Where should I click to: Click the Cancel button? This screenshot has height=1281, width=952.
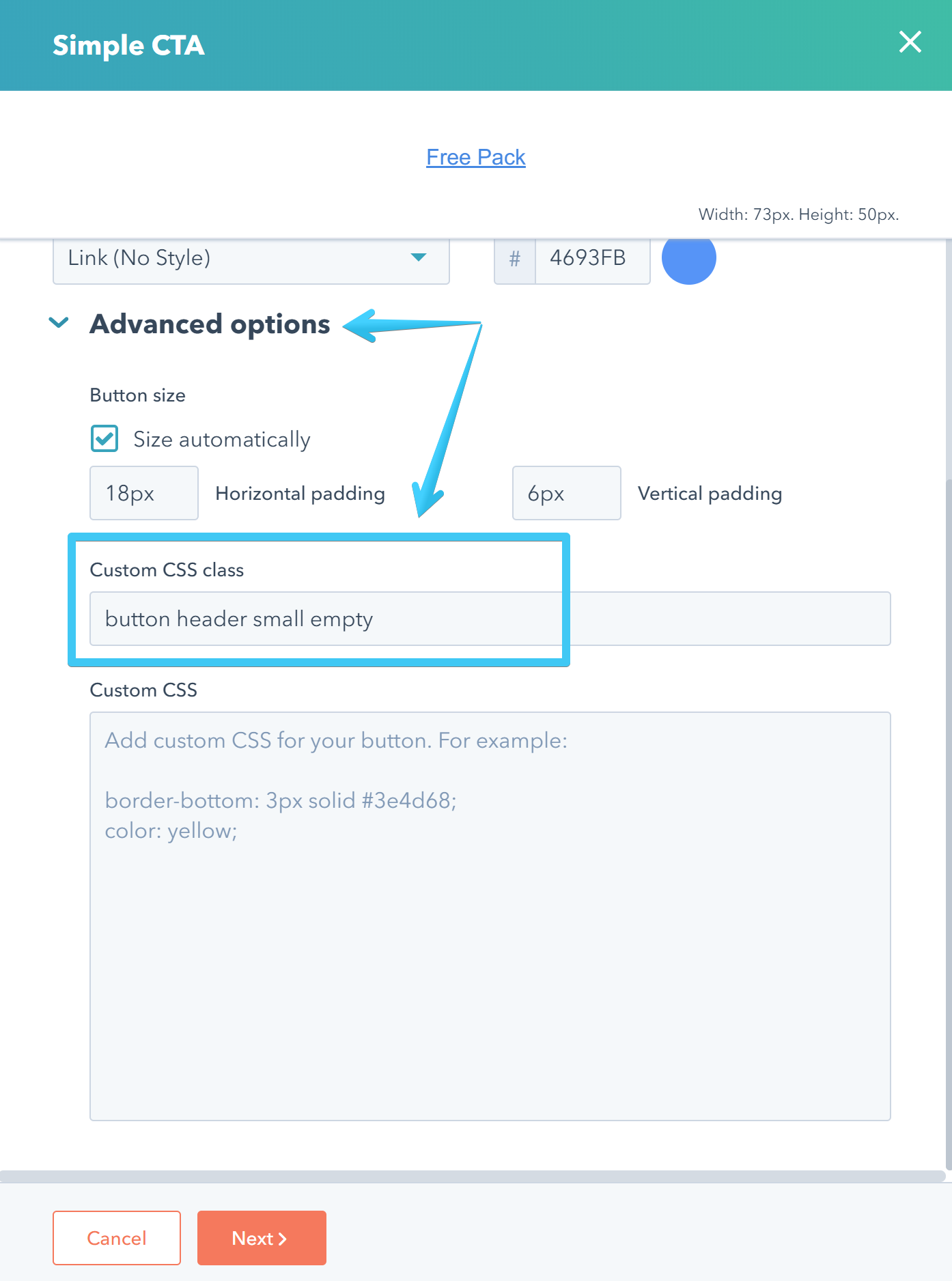pos(116,1237)
